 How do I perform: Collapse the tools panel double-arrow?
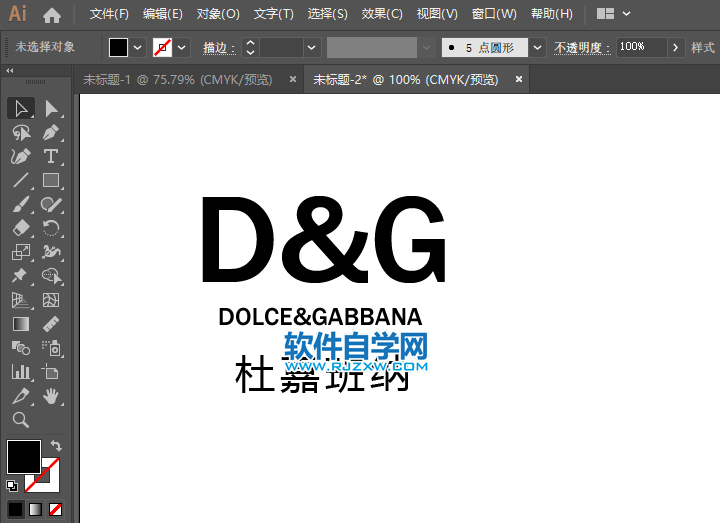coord(10,71)
